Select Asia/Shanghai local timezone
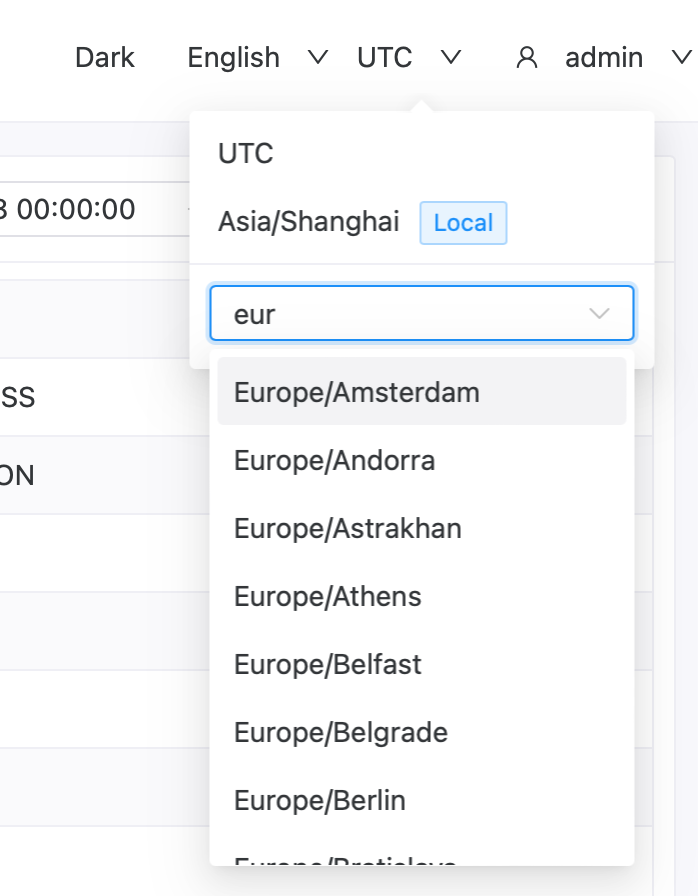Viewport: 698px width, 896px height. [x=309, y=222]
